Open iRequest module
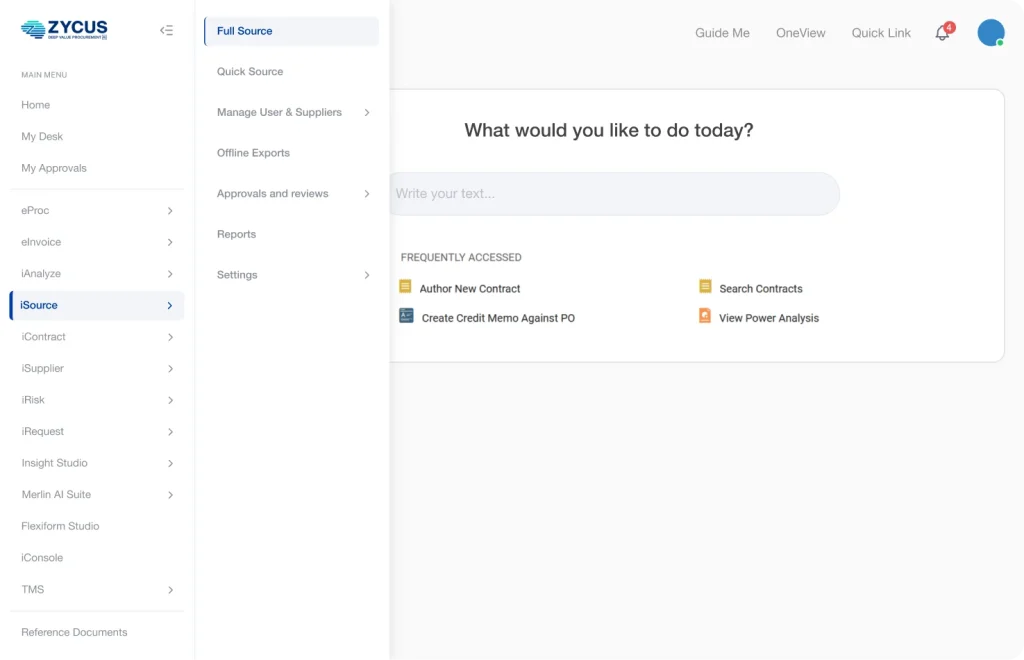1024x660 pixels. pyautogui.click(x=42, y=432)
